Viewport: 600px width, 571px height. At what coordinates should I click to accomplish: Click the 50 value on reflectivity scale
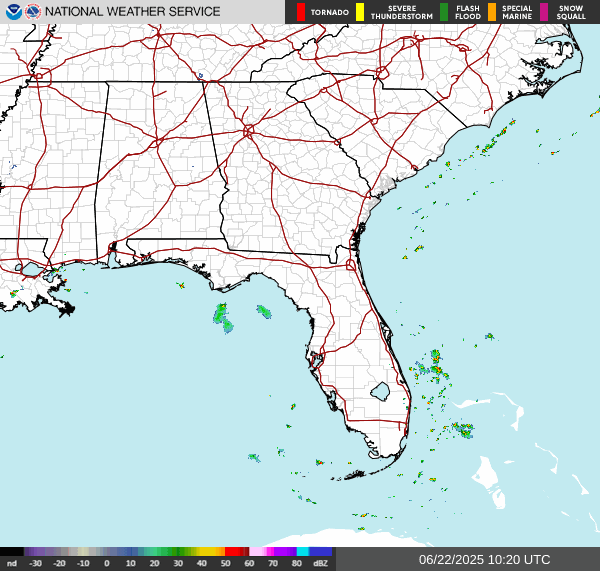click(x=225, y=563)
